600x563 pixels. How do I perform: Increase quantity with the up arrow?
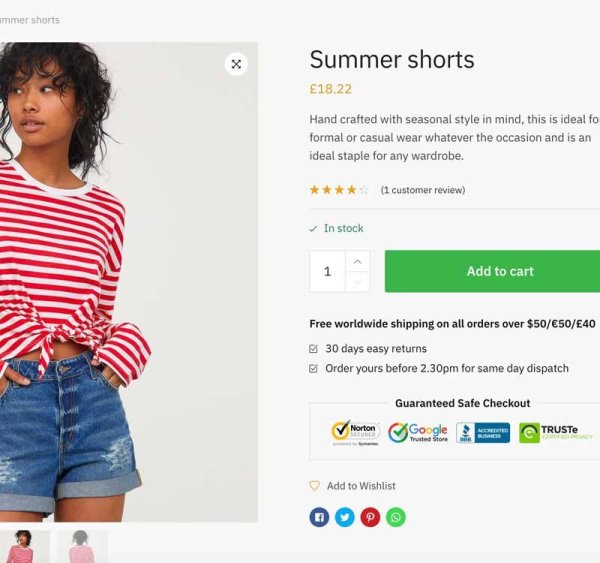[x=358, y=261]
